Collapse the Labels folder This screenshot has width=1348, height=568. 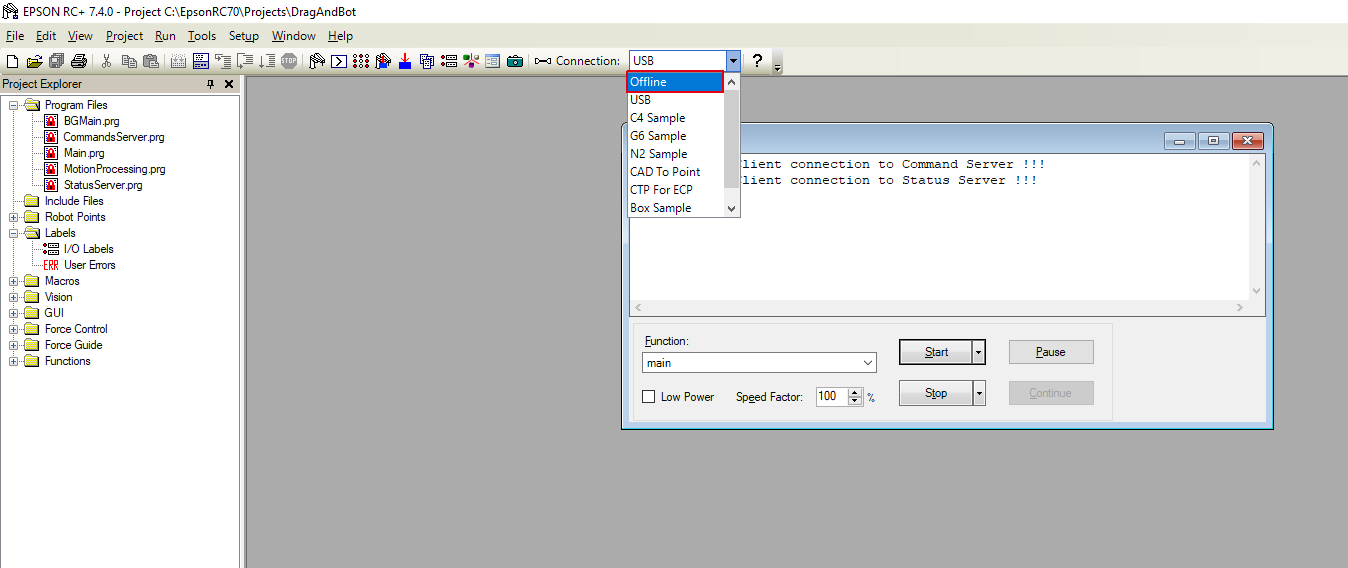pos(14,233)
